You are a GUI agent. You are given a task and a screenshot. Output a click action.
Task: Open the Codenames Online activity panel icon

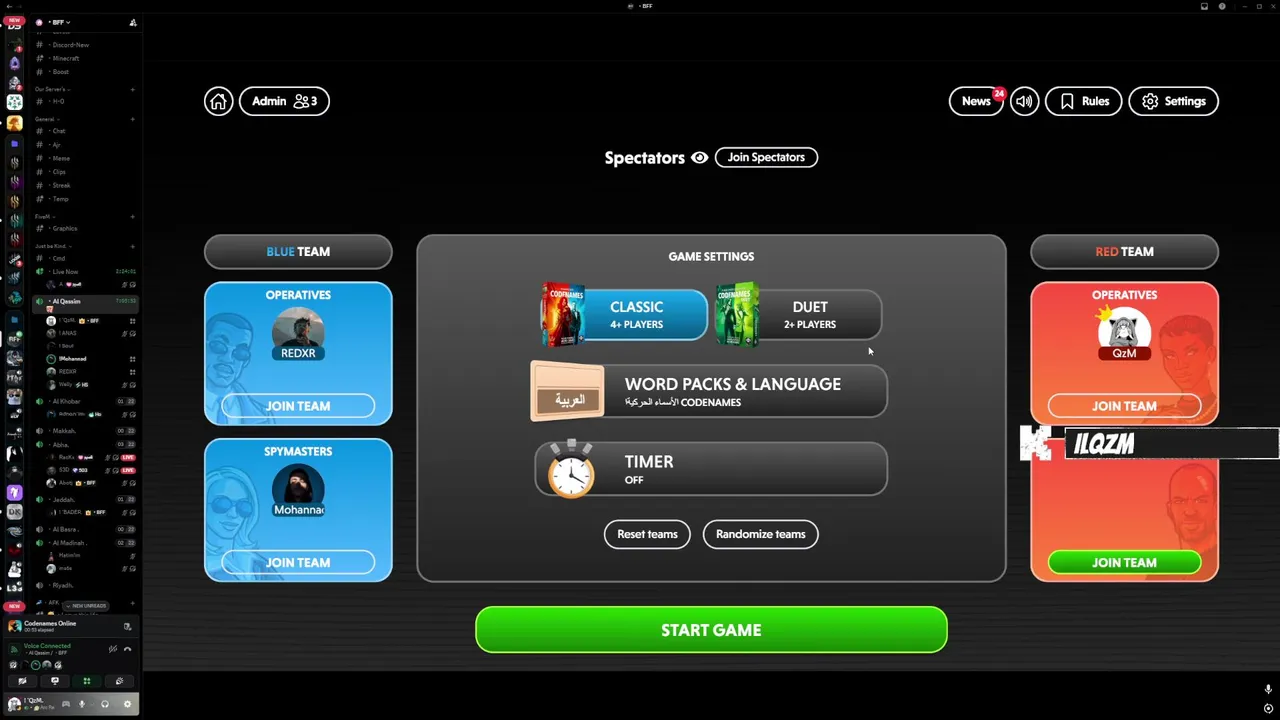pyautogui.click(x=127, y=626)
